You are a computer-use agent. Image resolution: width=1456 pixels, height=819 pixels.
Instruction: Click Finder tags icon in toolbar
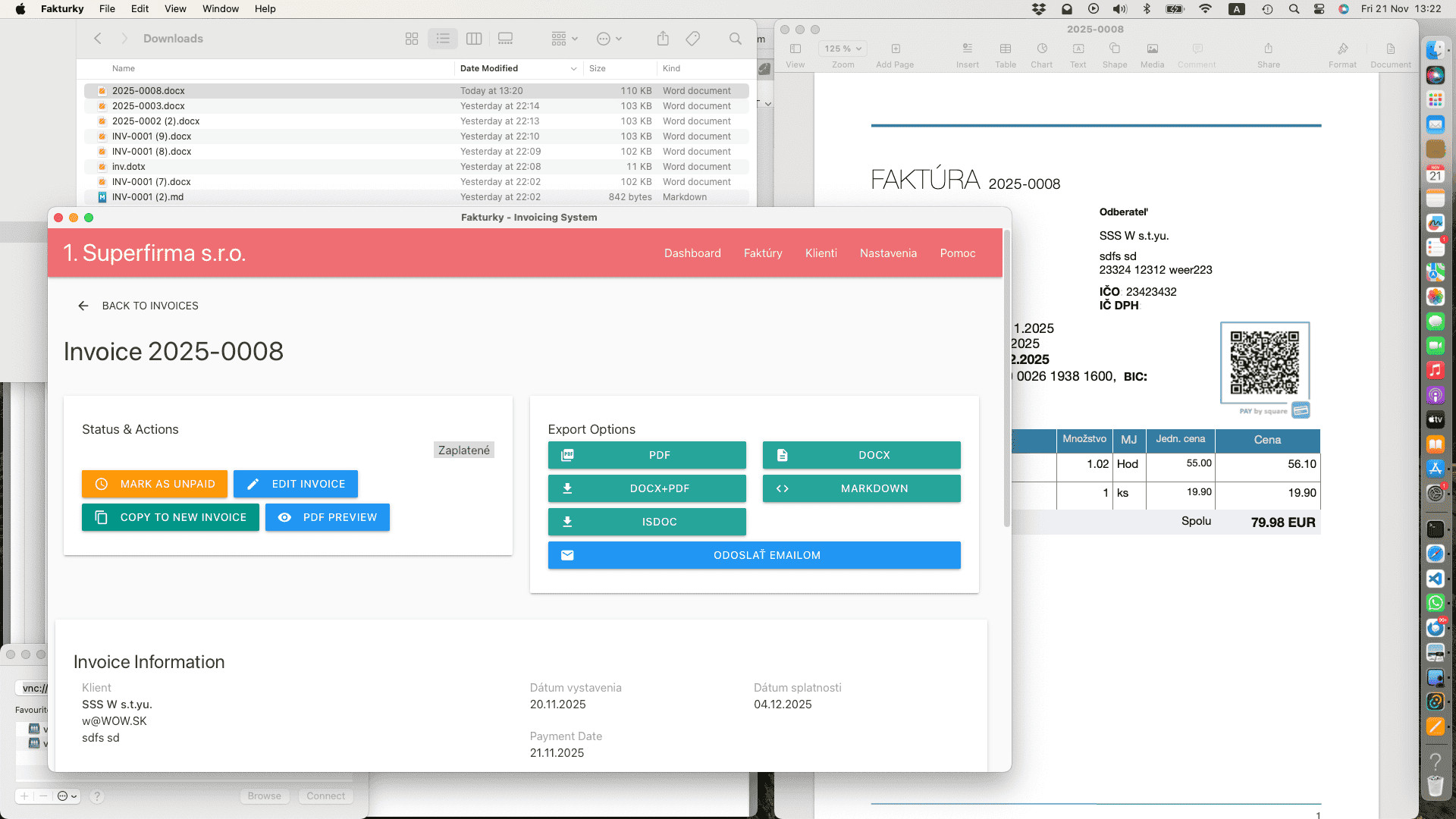point(692,39)
